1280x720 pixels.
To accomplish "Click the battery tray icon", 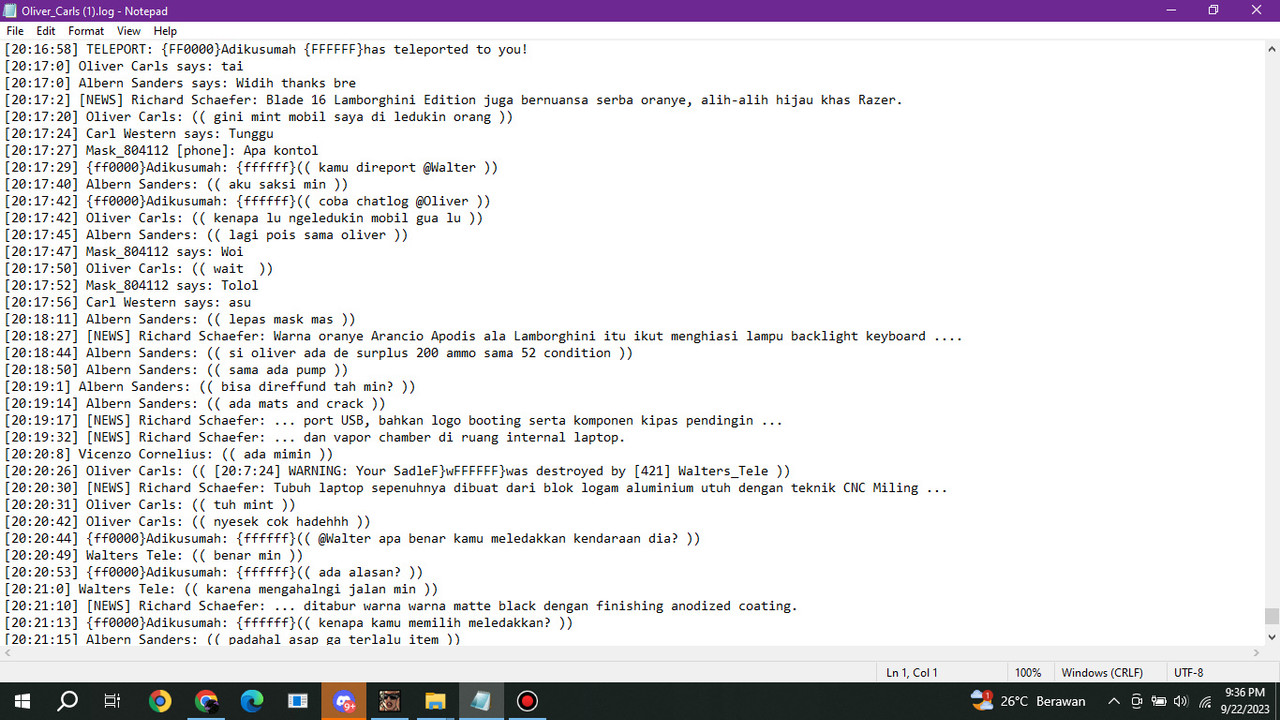I will pos(1159,701).
